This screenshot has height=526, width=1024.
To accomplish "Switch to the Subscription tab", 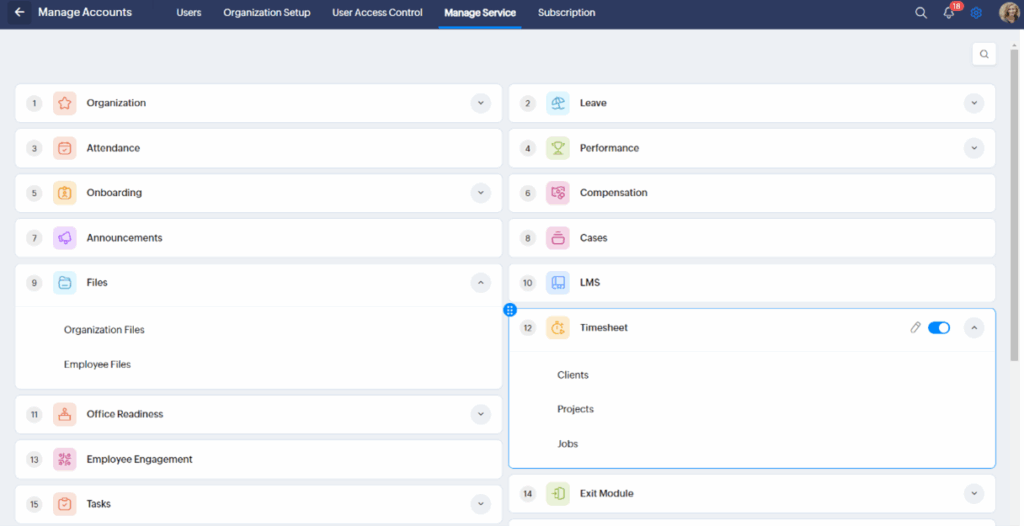I will tap(566, 13).
